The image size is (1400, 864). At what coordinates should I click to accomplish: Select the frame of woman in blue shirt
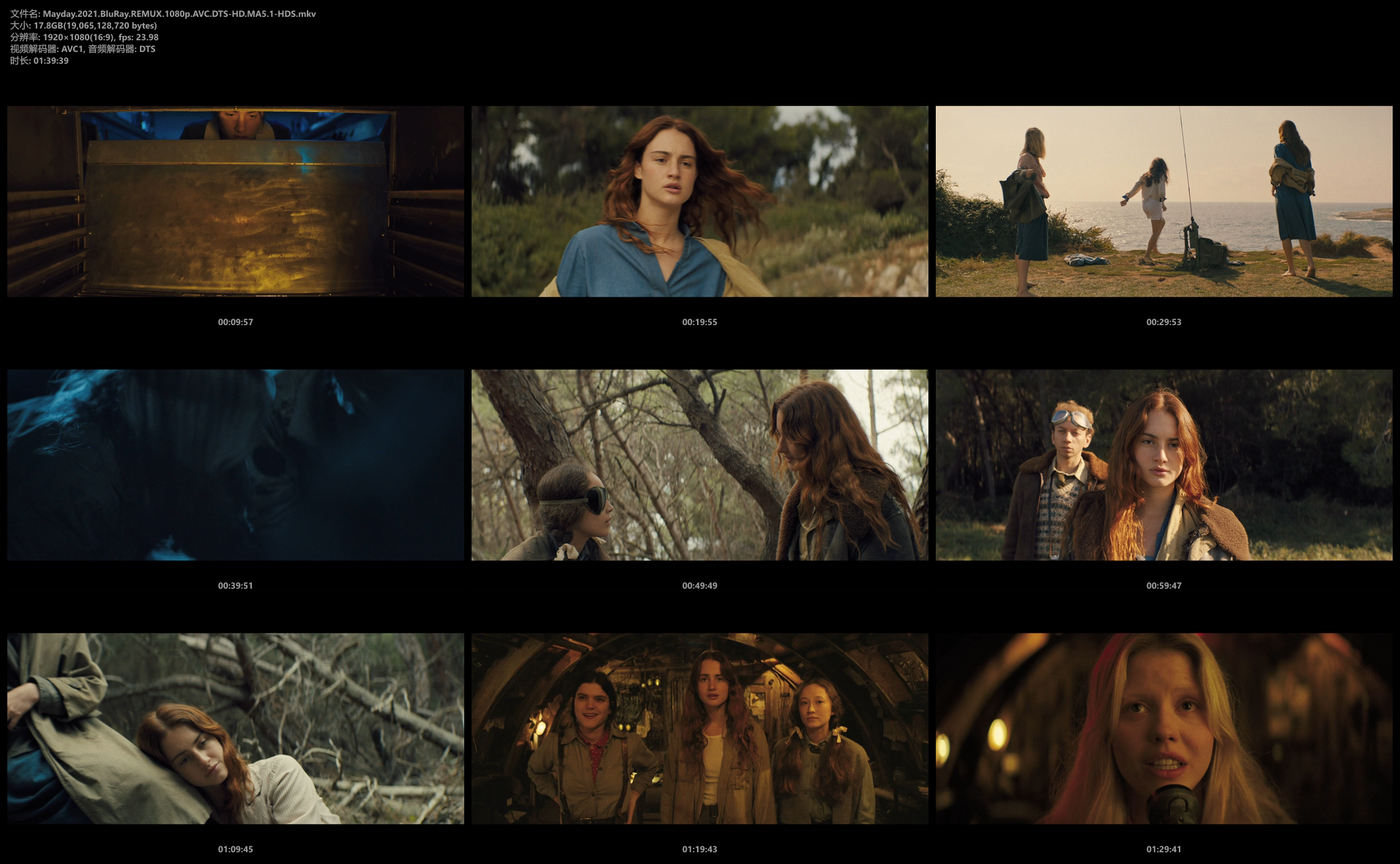(699, 201)
